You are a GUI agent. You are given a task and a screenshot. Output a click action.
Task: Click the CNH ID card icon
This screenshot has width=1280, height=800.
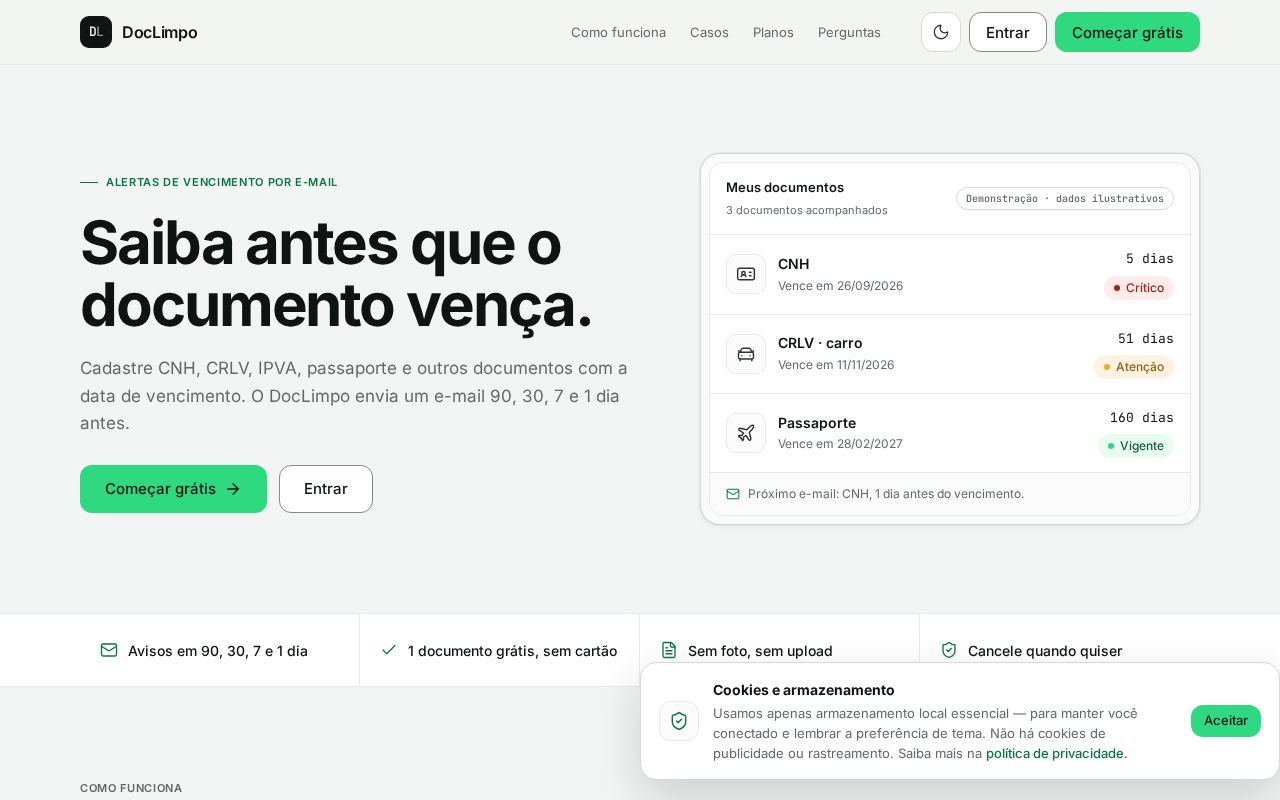pyautogui.click(x=746, y=274)
